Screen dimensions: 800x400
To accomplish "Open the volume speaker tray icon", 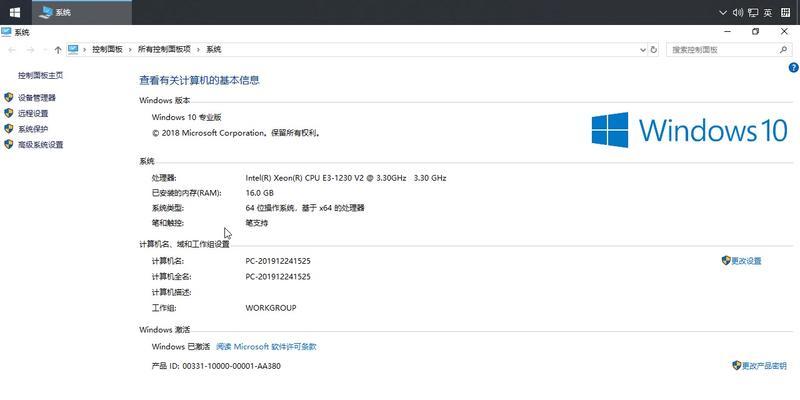I will (x=738, y=13).
